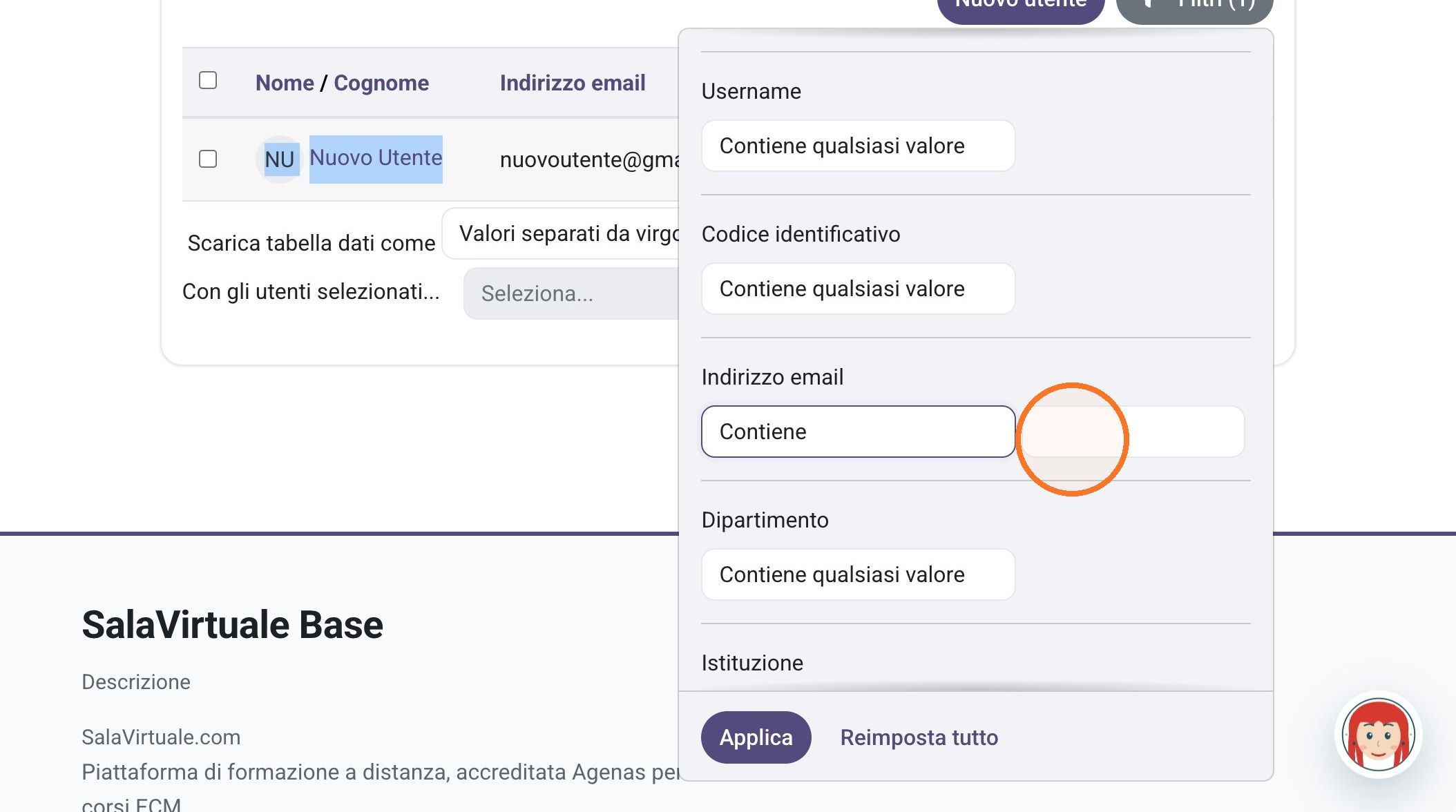Sort by Nome column header
1456x812 pixels.
click(x=285, y=83)
